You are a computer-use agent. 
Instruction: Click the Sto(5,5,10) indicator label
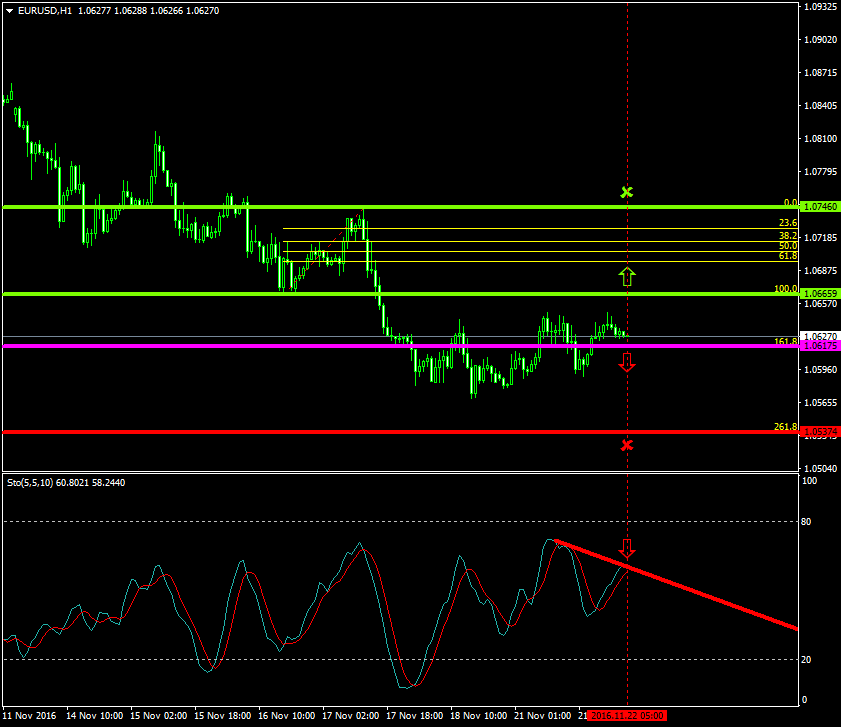28,482
